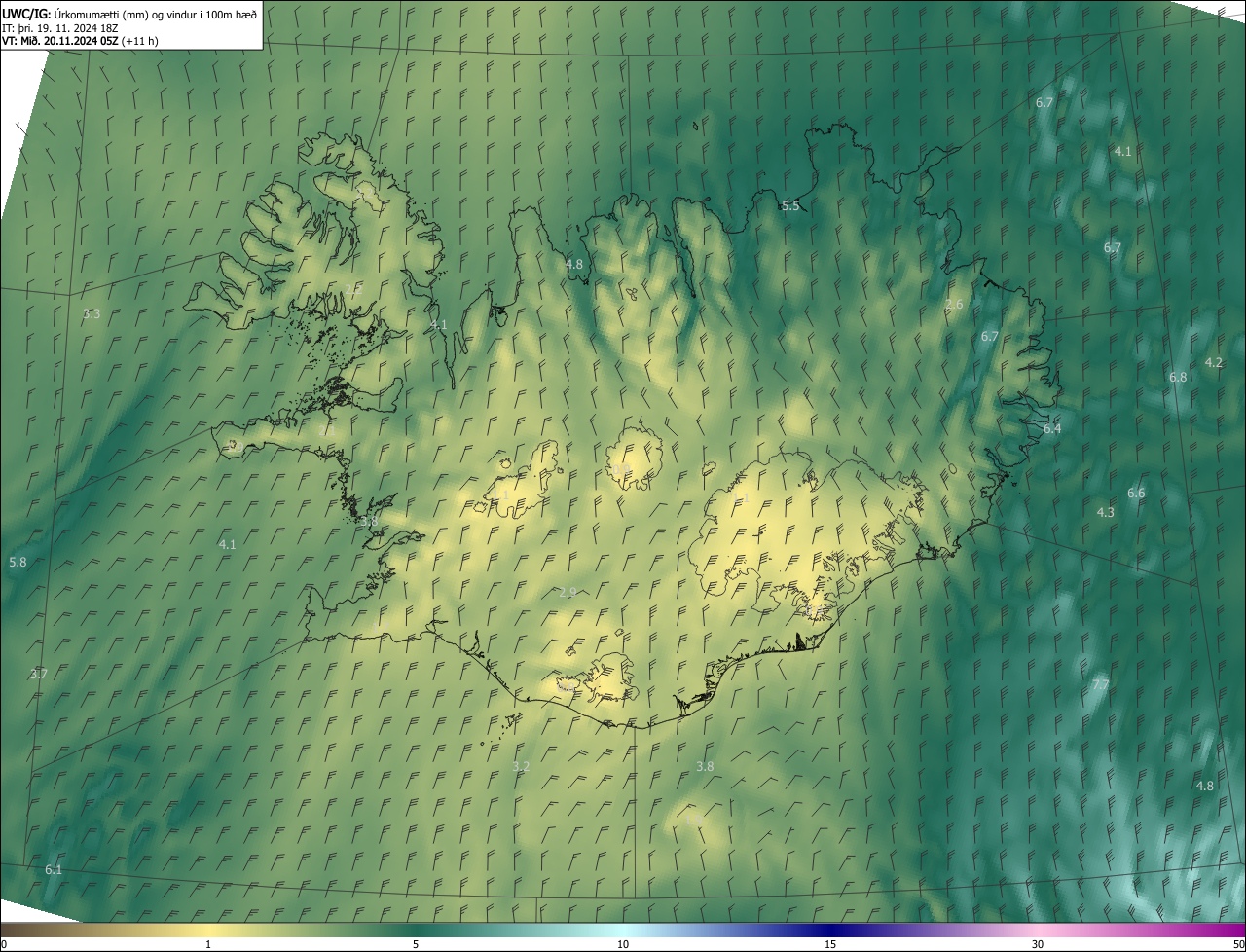Click the '10' tick on the colour scale
Screen dimensions: 1246x952
point(623,944)
